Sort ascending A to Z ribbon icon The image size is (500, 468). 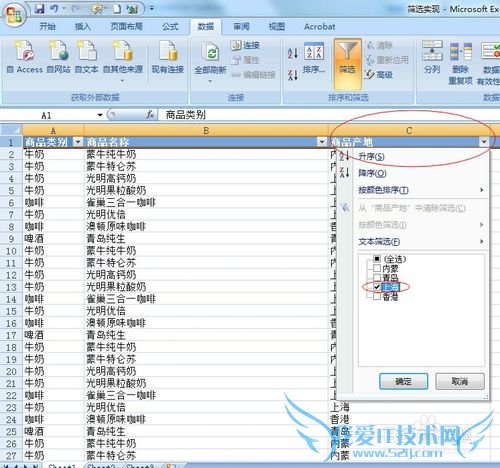[292, 52]
